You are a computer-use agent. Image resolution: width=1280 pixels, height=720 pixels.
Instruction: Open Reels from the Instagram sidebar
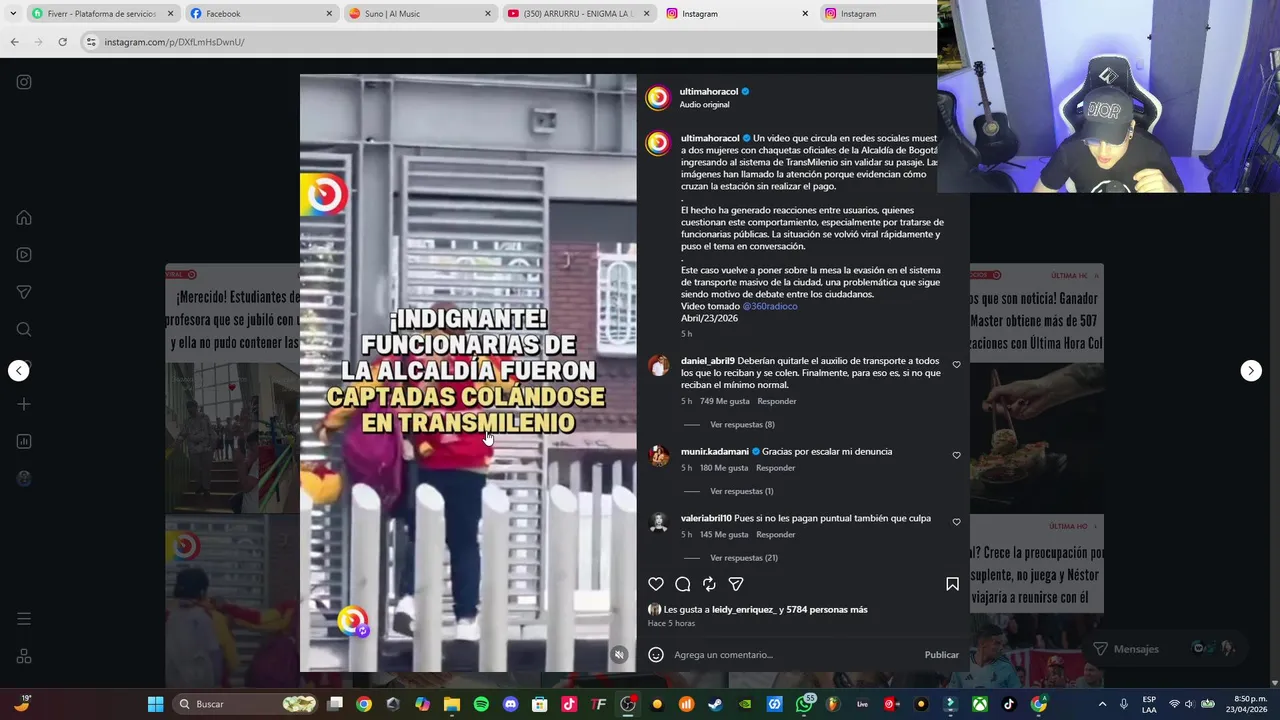pyautogui.click(x=24, y=255)
